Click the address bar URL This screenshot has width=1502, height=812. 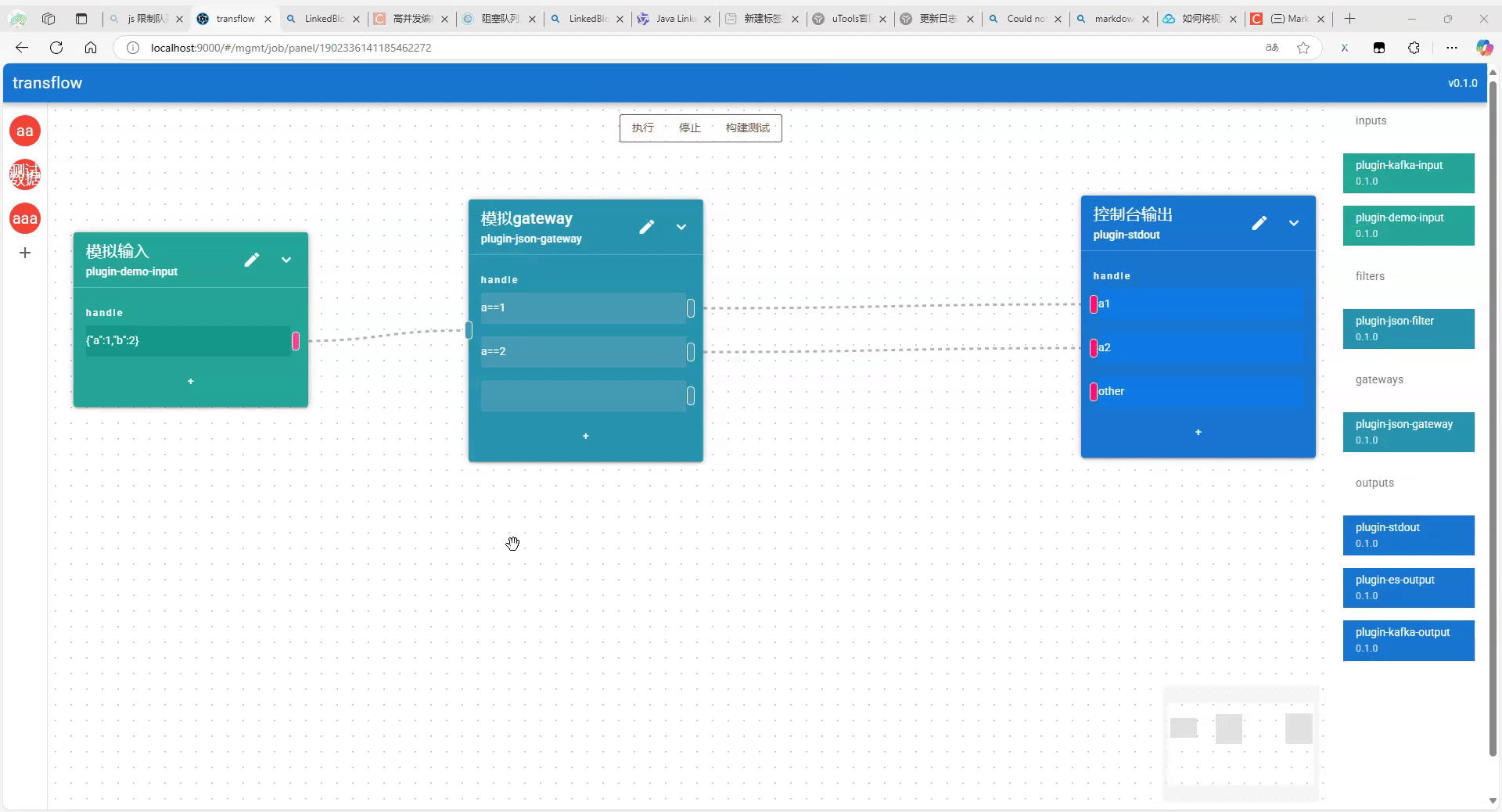(291, 48)
